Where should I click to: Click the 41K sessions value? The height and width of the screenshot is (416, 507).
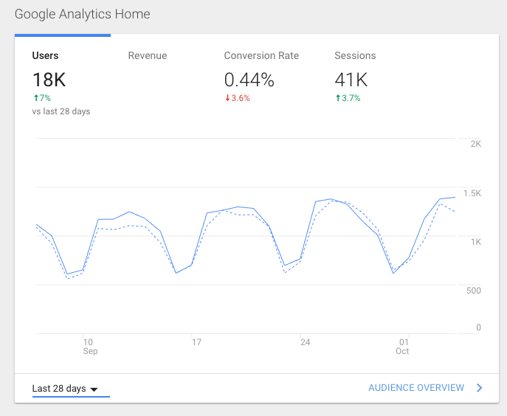[x=351, y=80]
